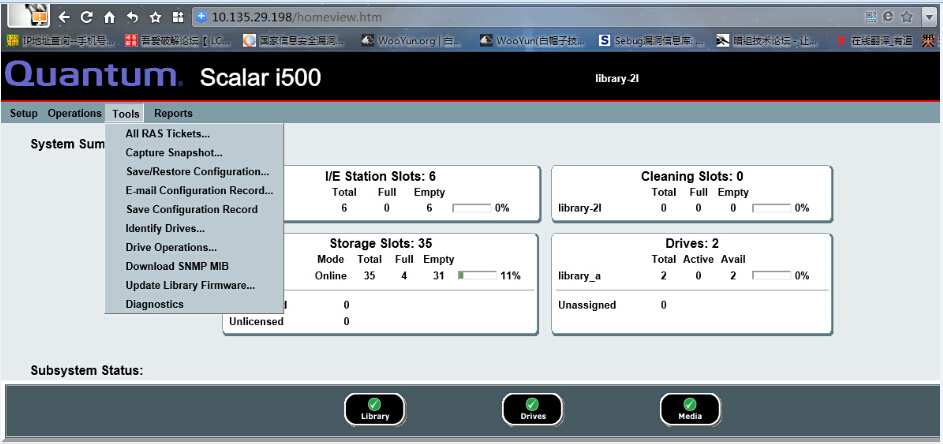Screen dimensions: 943x444
Task: Open the 国家信息安全漏洞 bookmark
Action: pyautogui.click(x=293, y=41)
